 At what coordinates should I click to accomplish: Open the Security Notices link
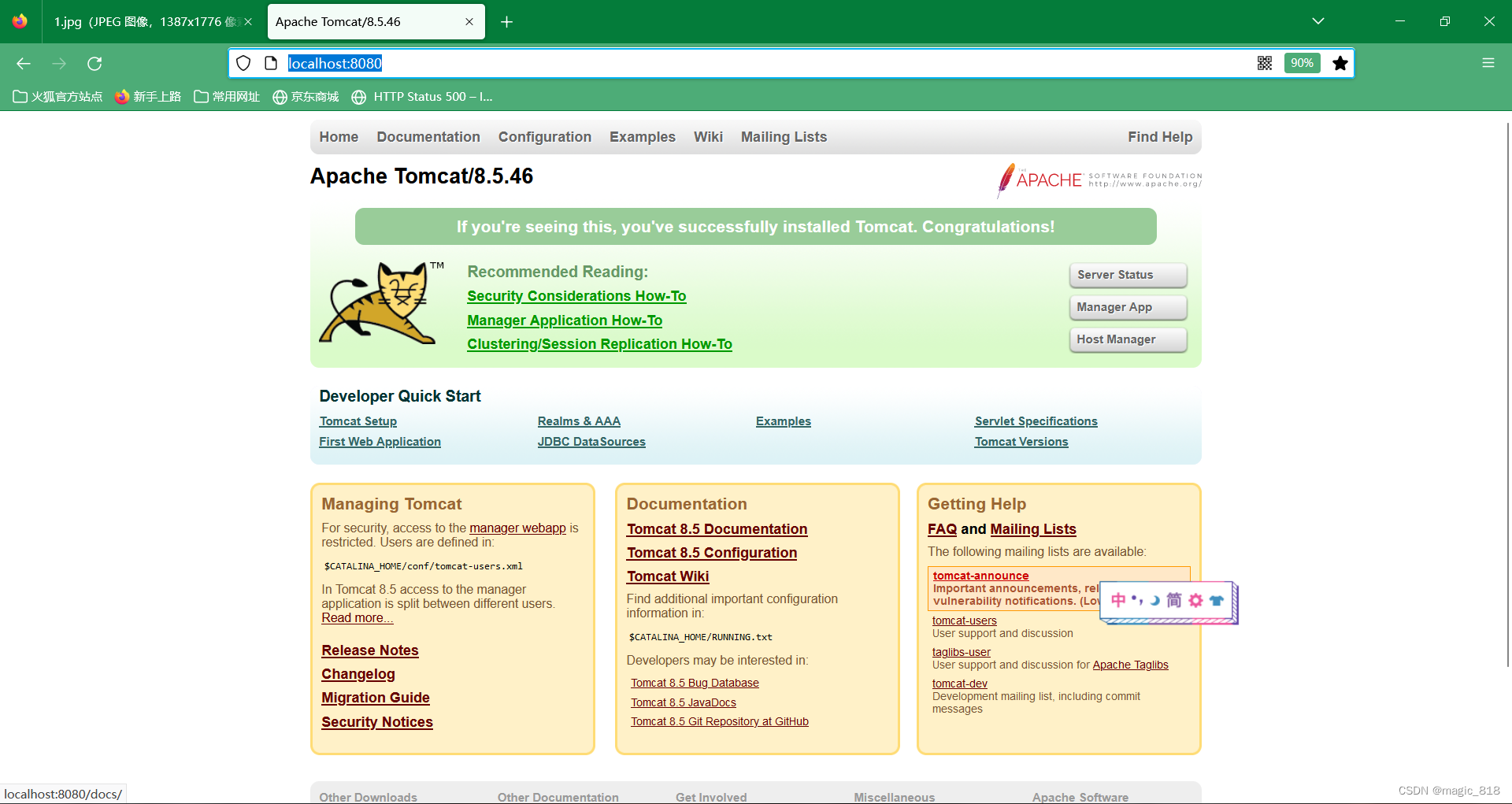pos(377,722)
